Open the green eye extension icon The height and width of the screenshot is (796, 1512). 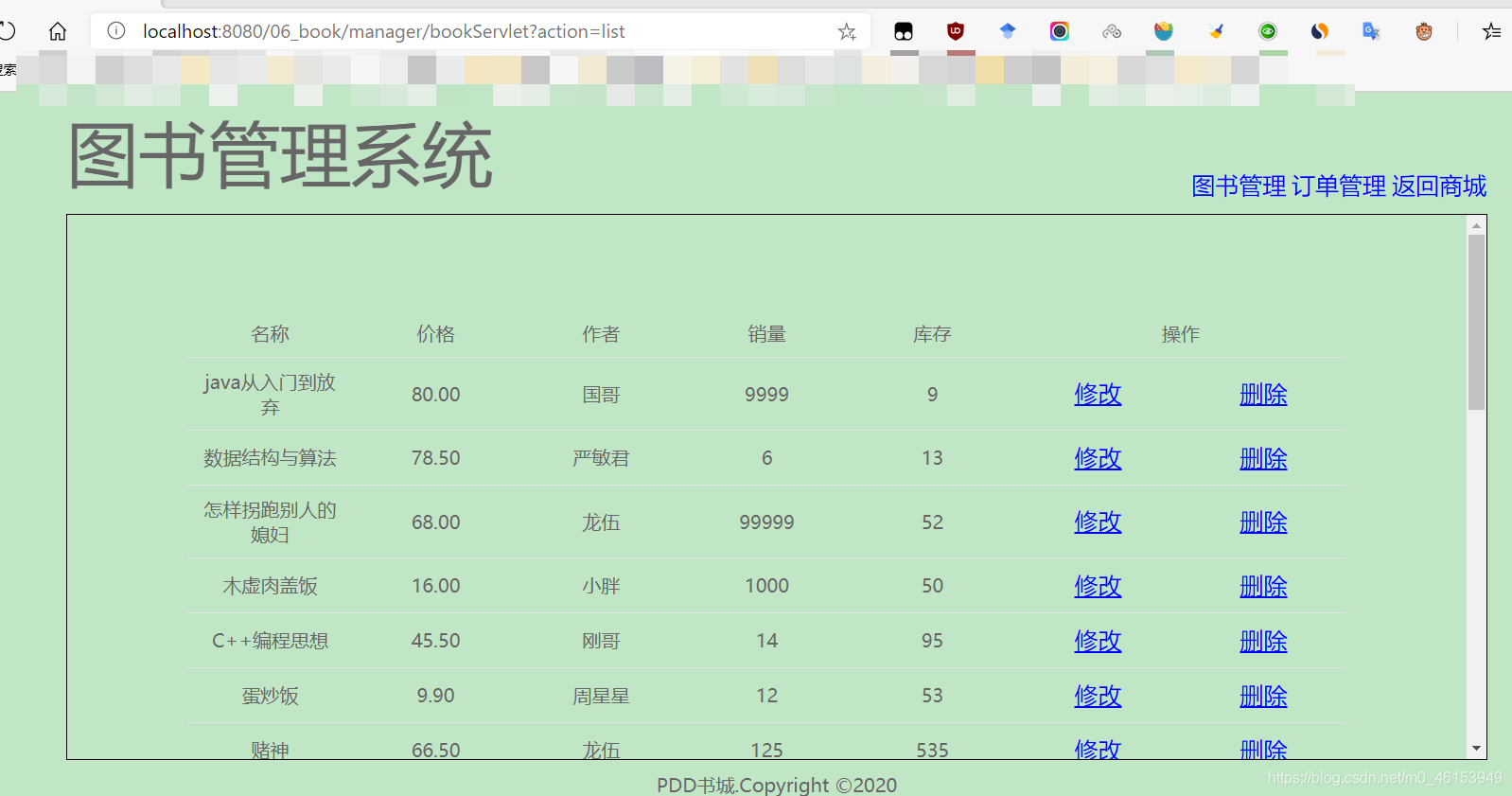pos(1268,31)
